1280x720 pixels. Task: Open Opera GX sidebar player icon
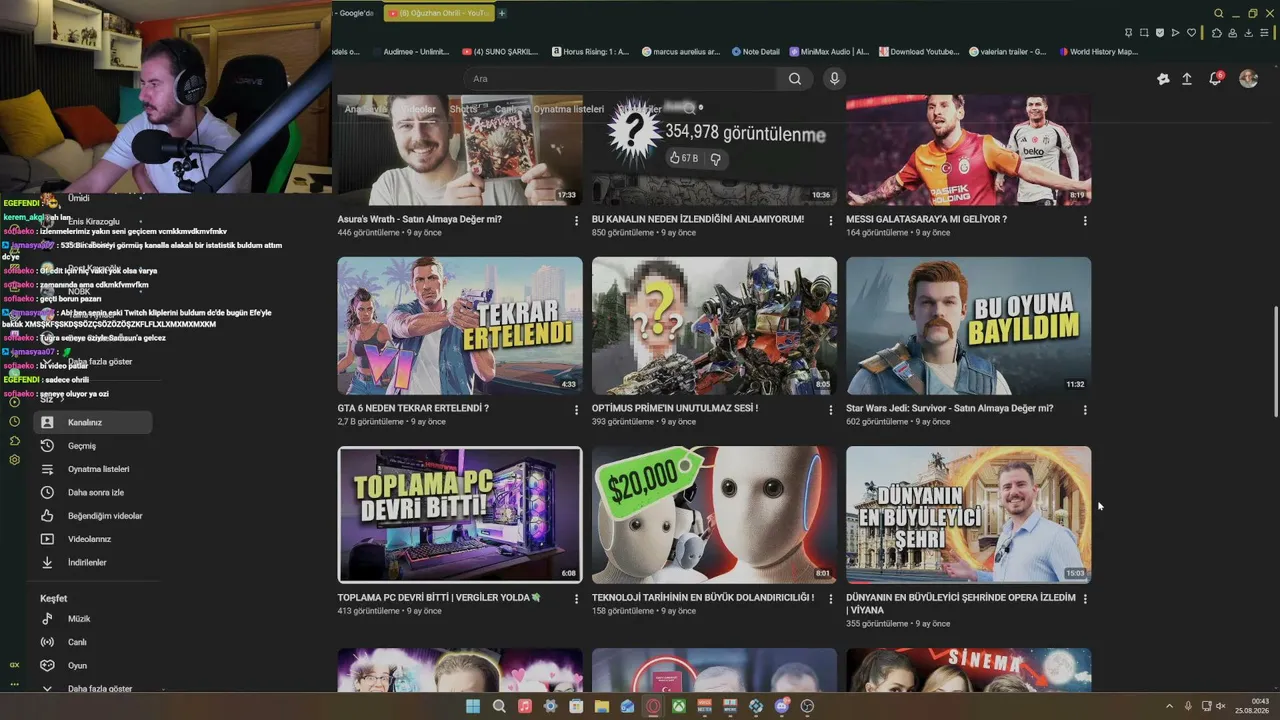click(x=14, y=402)
